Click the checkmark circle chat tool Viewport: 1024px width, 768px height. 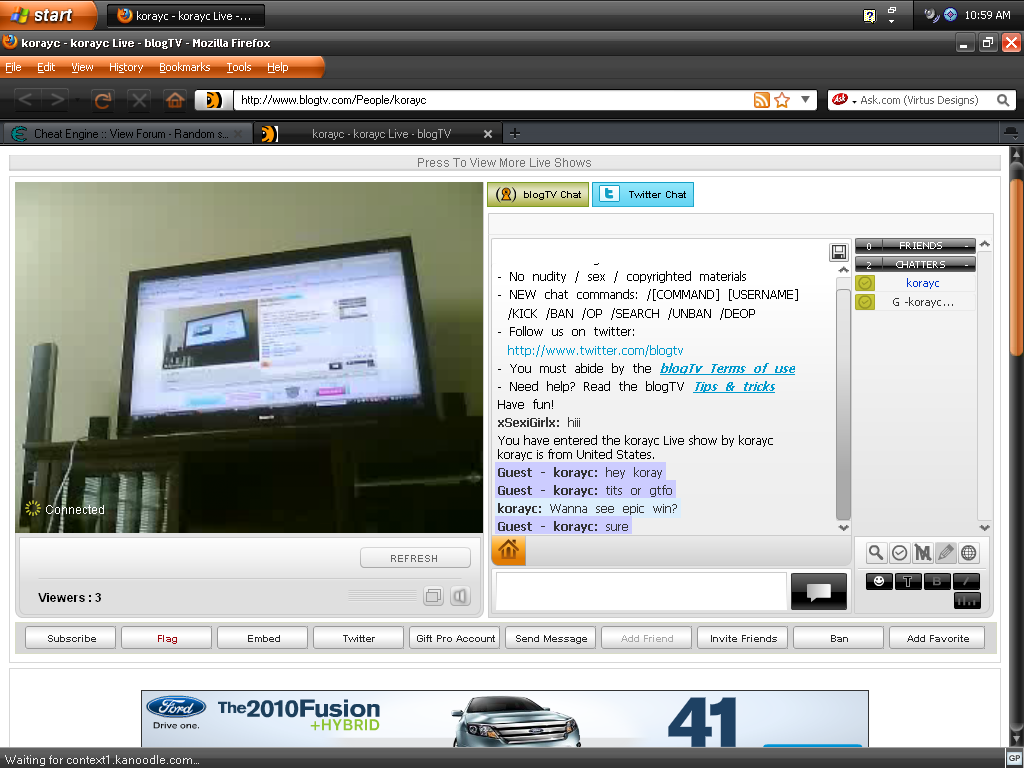coord(899,553)
